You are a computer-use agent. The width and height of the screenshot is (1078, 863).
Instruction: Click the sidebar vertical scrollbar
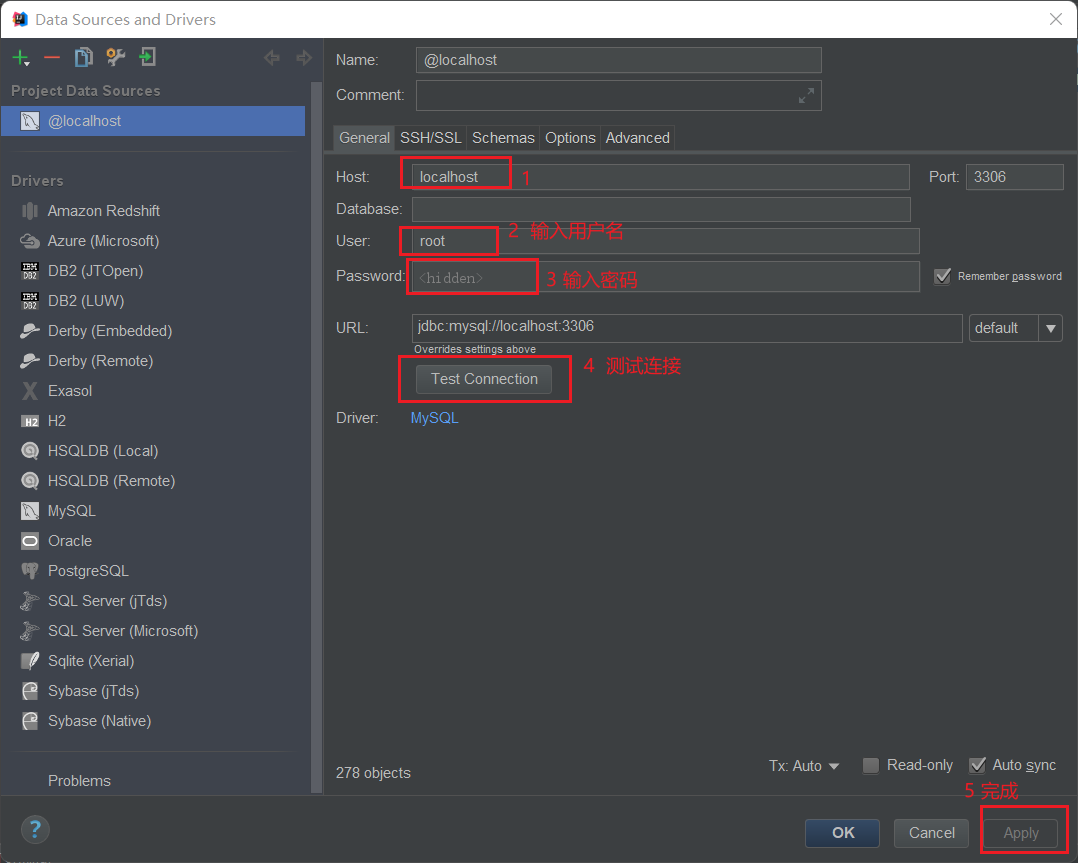pos(316,437)
